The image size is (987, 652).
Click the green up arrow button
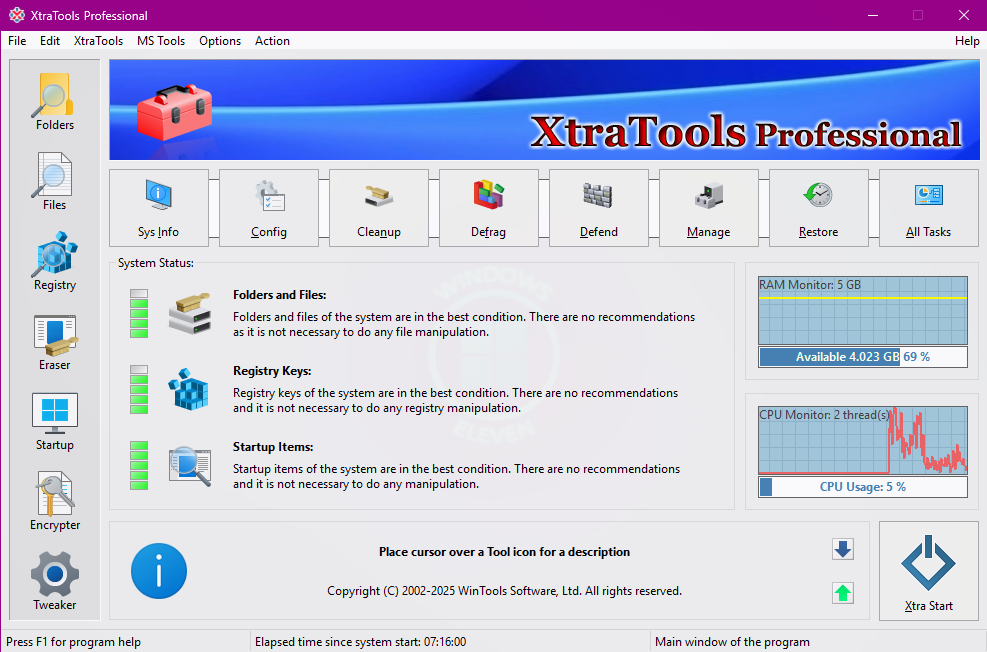point(843,593)
